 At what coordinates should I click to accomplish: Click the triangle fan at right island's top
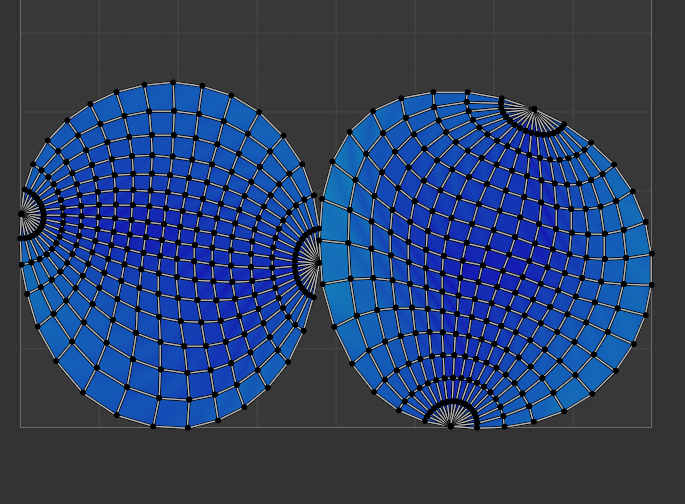click(533, 120)
